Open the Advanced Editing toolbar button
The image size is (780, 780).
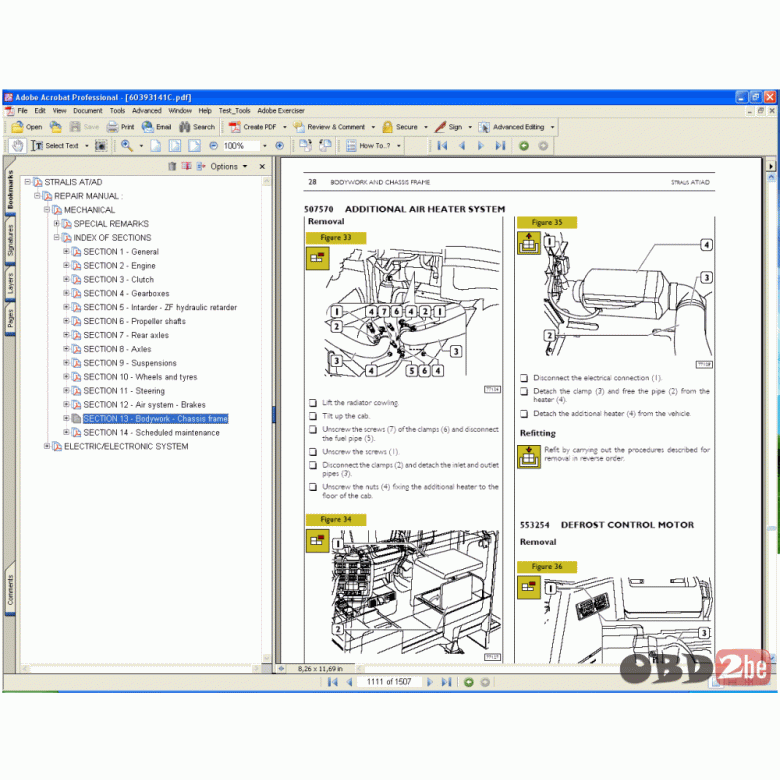pyautogui.click(x=511, y=127)
